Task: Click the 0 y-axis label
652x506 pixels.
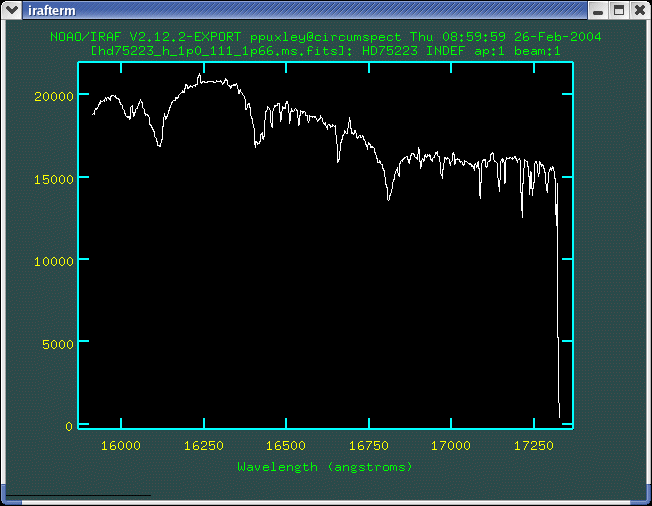Action: 69,426
